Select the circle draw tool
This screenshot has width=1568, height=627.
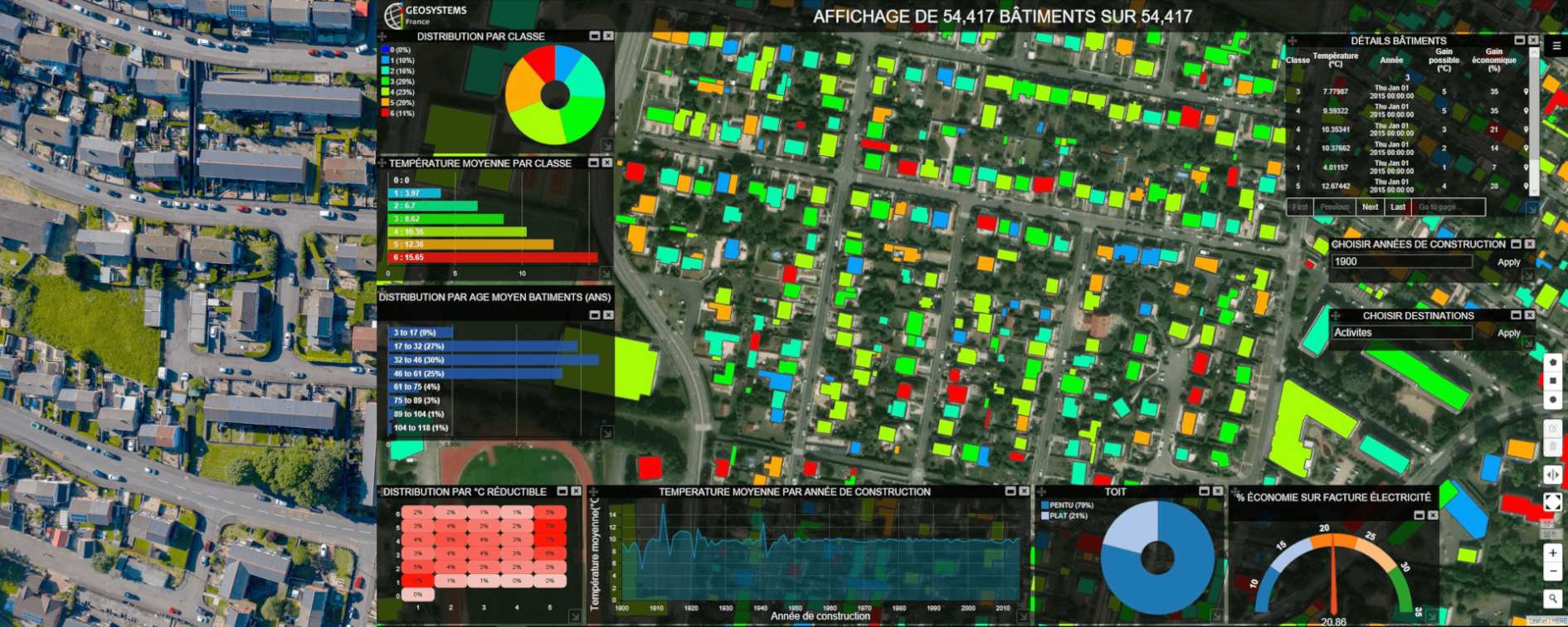pos(1552,400)
